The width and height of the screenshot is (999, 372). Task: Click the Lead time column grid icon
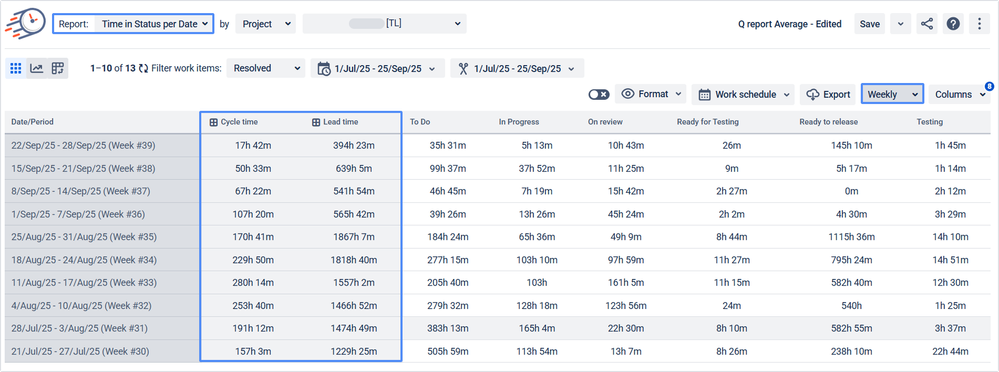tap(316, 122)
